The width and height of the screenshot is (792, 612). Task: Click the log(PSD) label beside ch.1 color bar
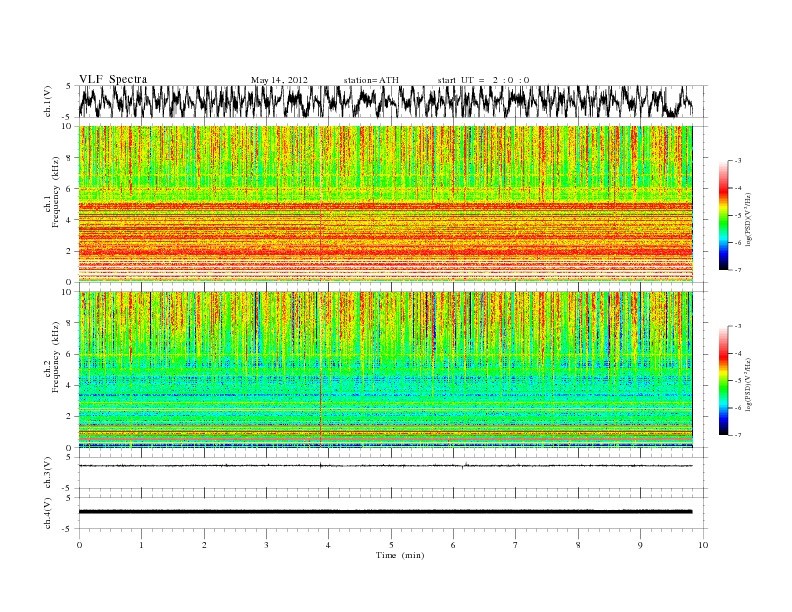click(x=748, y=218)
